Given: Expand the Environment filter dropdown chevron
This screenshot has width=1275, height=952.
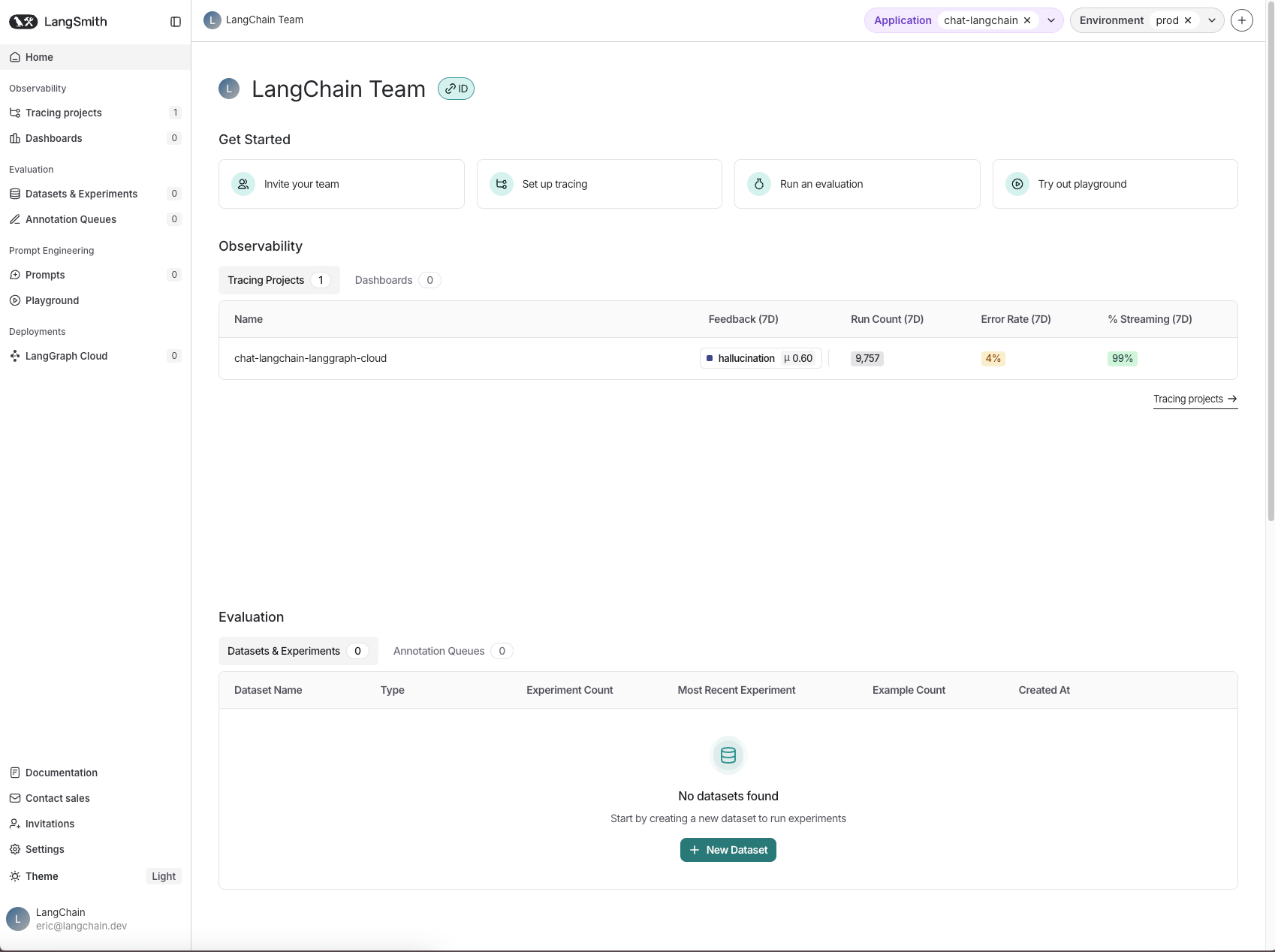Looking at the screenshot, I should click(x=1212, y=20).
